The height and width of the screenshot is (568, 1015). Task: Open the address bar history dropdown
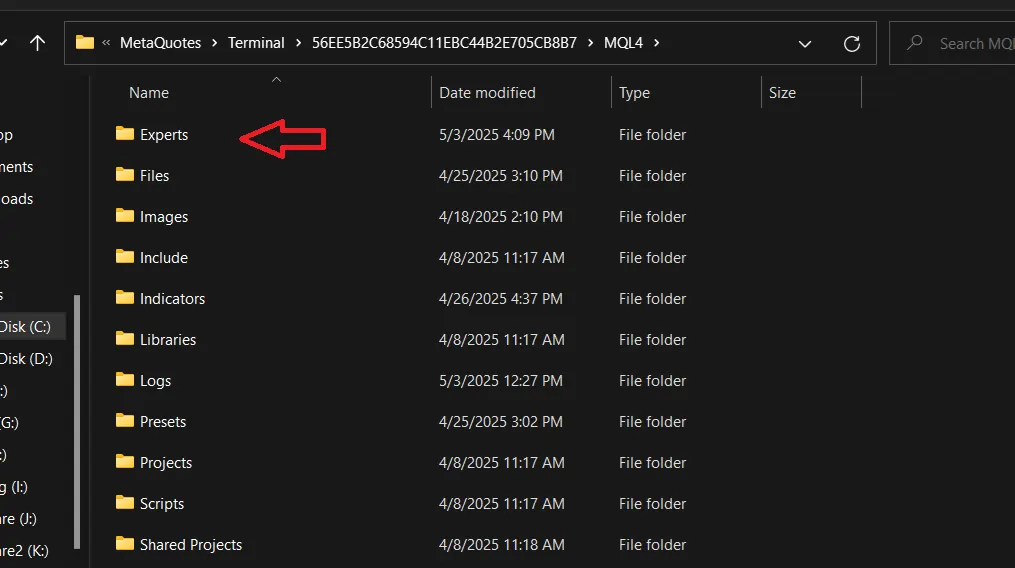805,44
